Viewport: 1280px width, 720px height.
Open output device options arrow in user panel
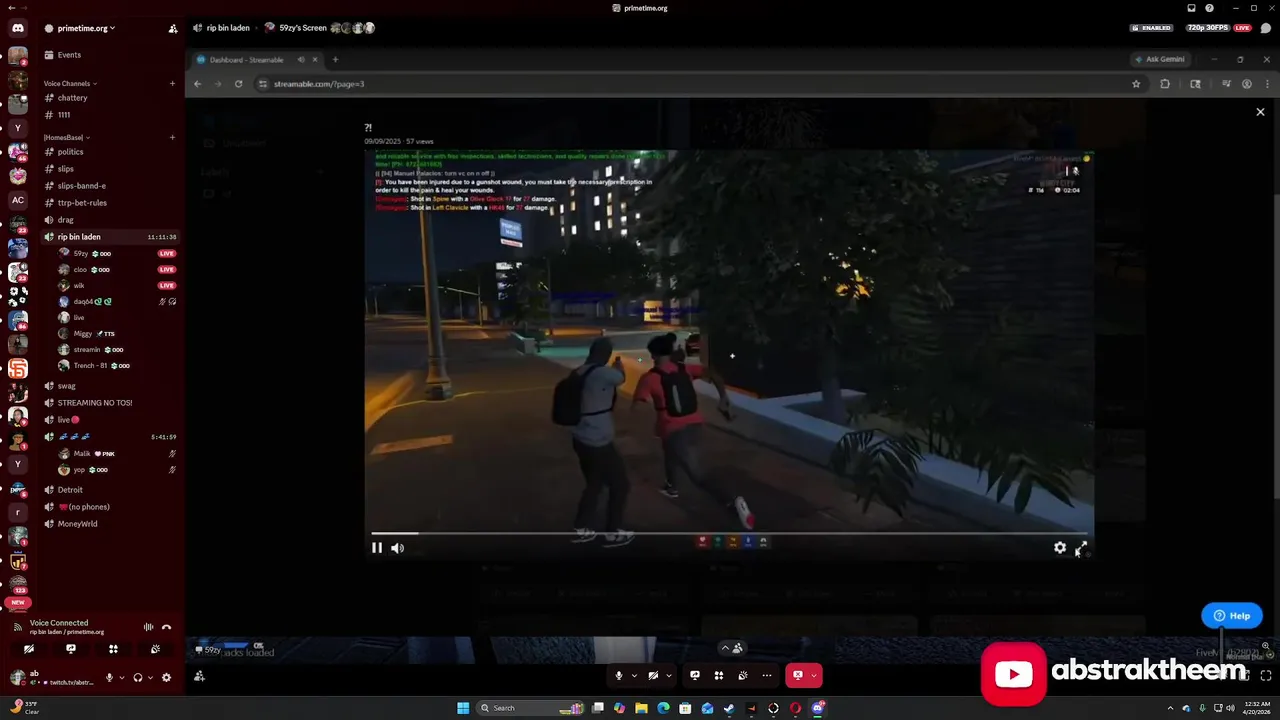150,677
